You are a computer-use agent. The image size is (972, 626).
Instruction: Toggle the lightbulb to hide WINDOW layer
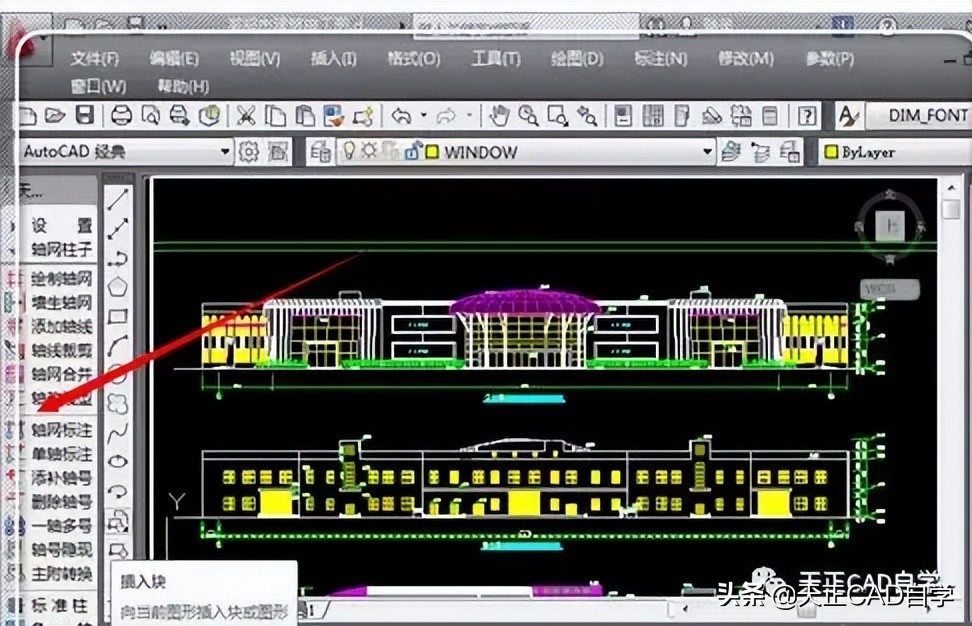click(348, 151)
